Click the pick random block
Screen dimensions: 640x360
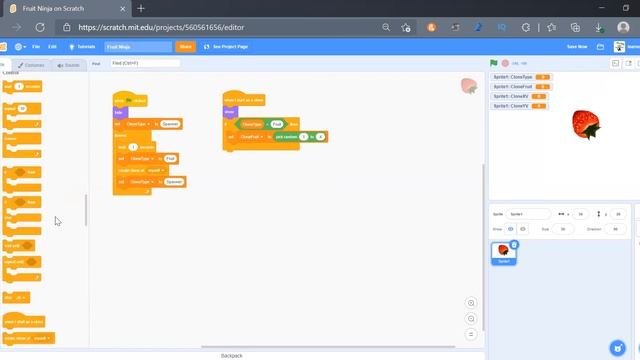pyautogui.click(x=300, y=137)
